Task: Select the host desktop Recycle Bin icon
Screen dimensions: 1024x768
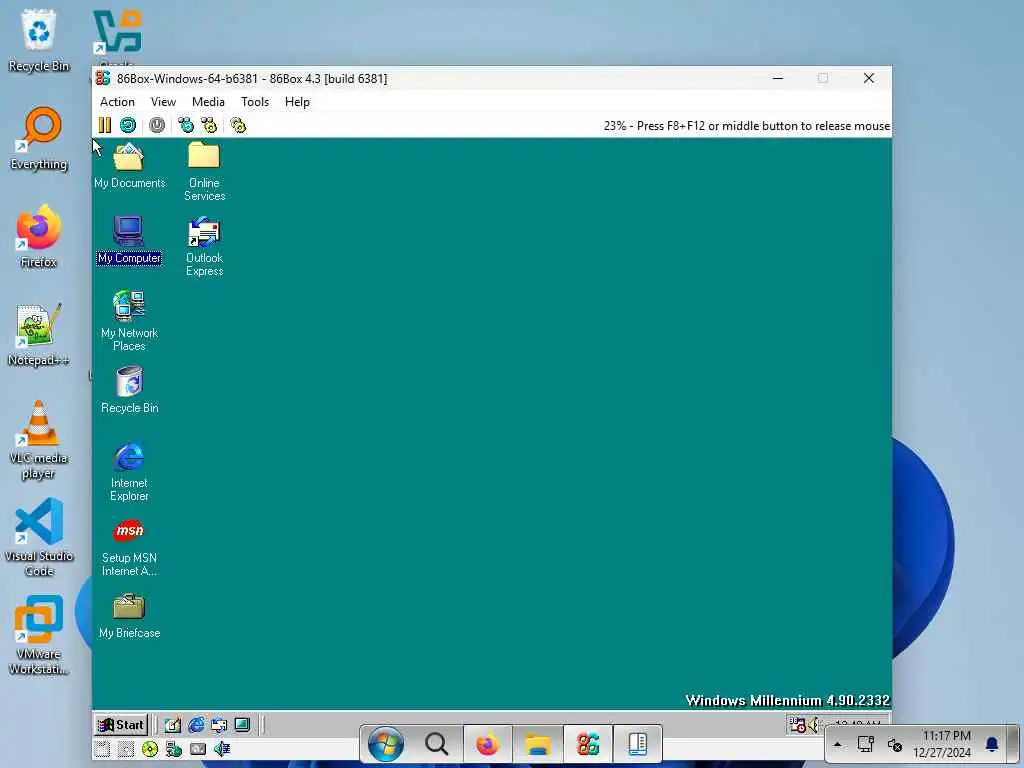Action: pos(39,40)
